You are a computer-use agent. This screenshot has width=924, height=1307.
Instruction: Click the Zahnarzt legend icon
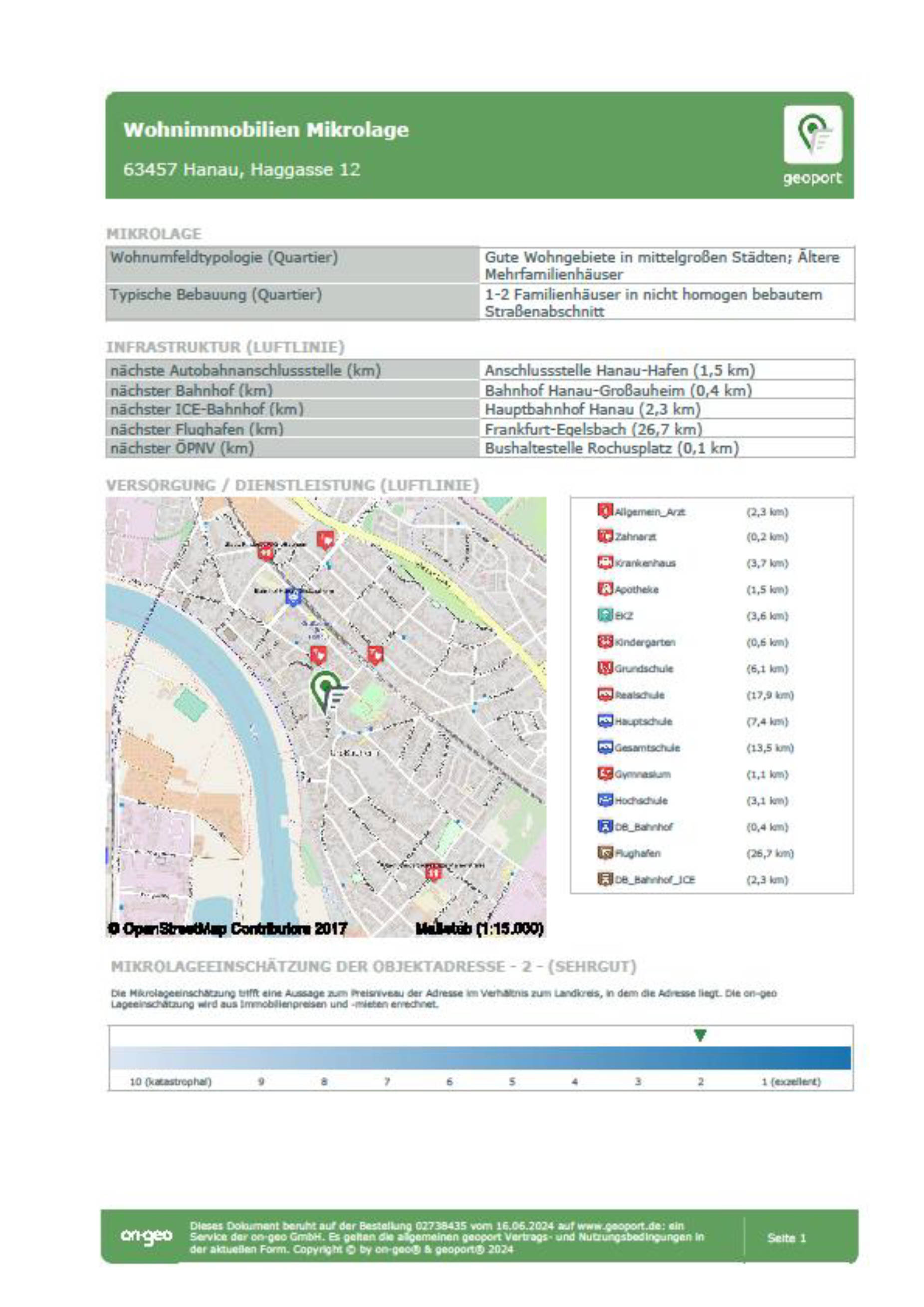[x=605, y=536]
